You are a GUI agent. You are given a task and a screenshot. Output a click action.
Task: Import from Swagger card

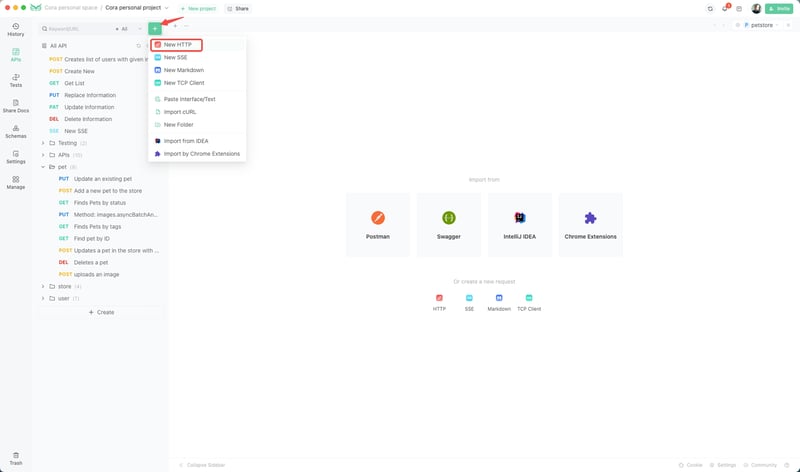pyautogui.click(x=449, y=225)
